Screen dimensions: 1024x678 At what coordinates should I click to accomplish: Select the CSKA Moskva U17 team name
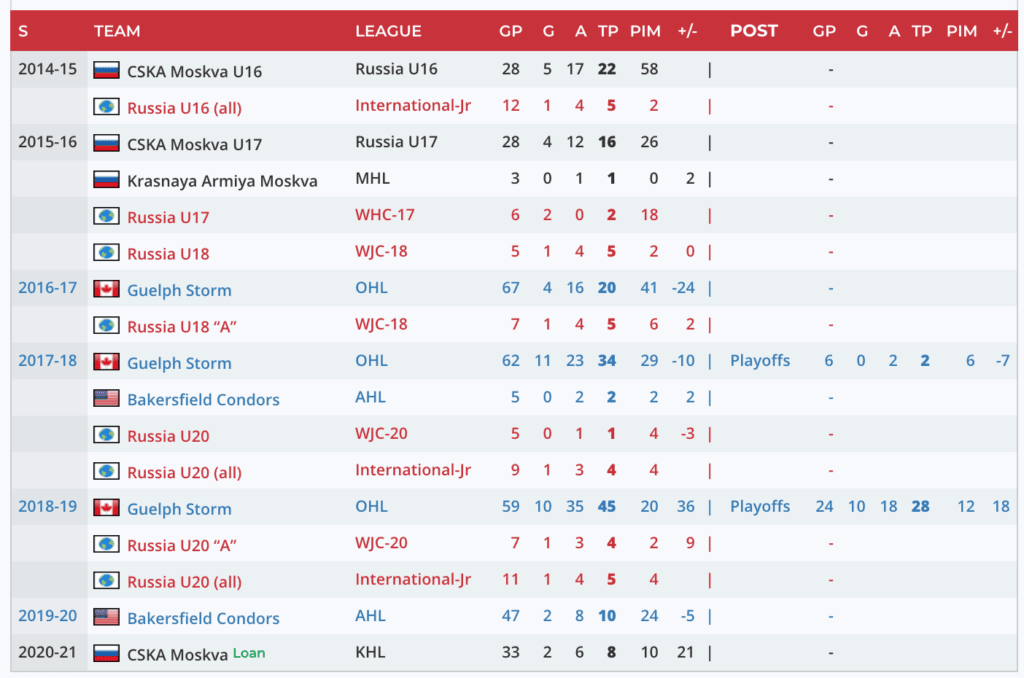point(194,144)
